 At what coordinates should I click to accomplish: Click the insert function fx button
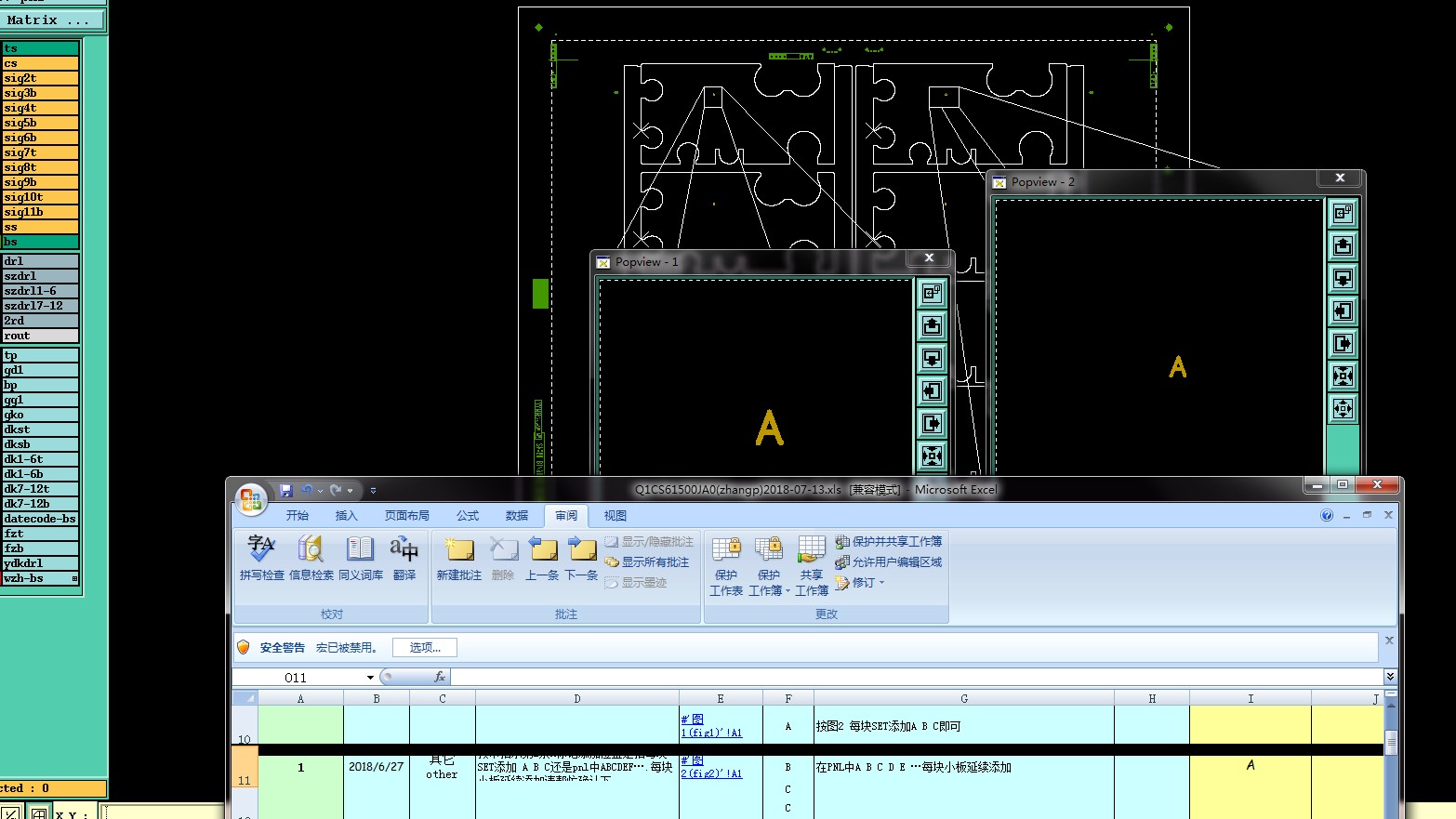coord(440,678)
